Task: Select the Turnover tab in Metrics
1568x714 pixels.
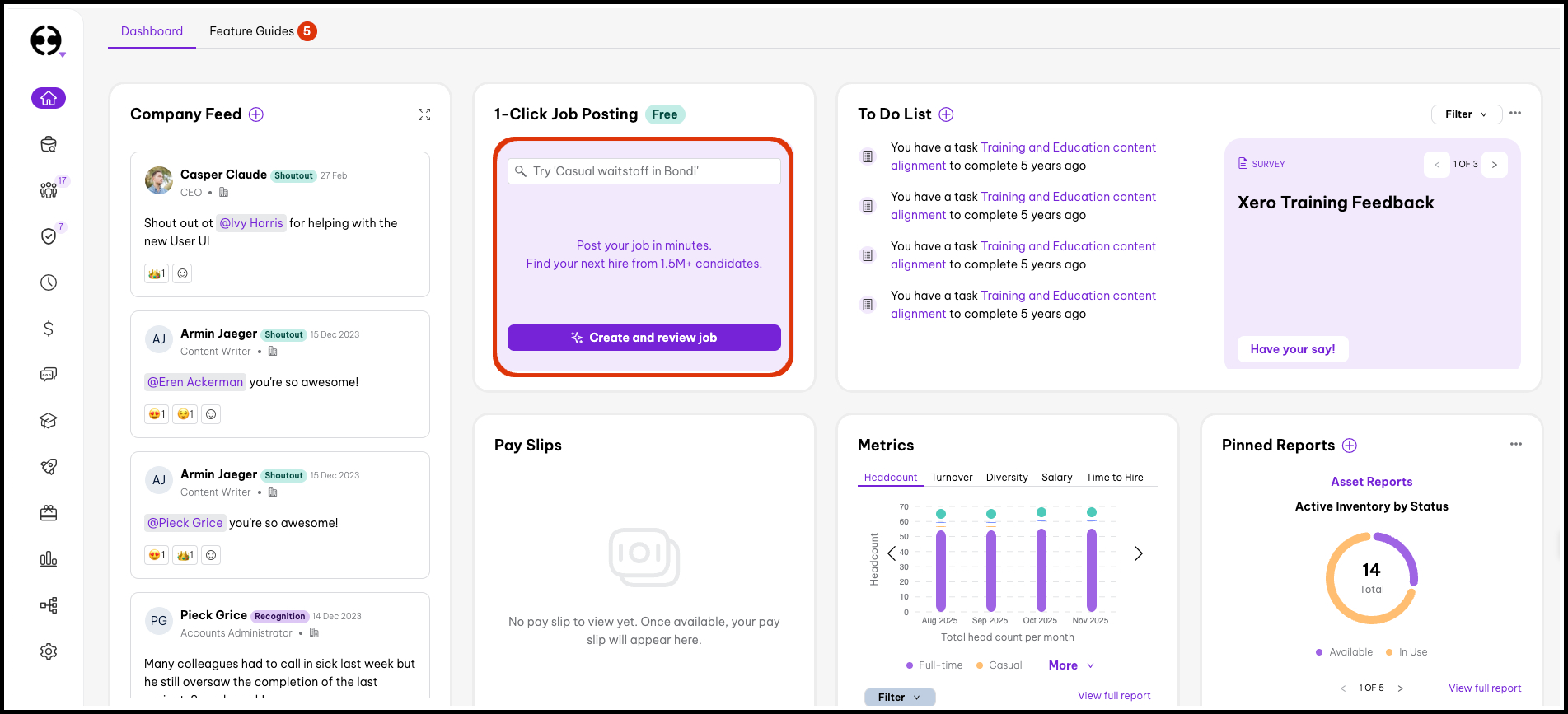Action: coord(952,478)
